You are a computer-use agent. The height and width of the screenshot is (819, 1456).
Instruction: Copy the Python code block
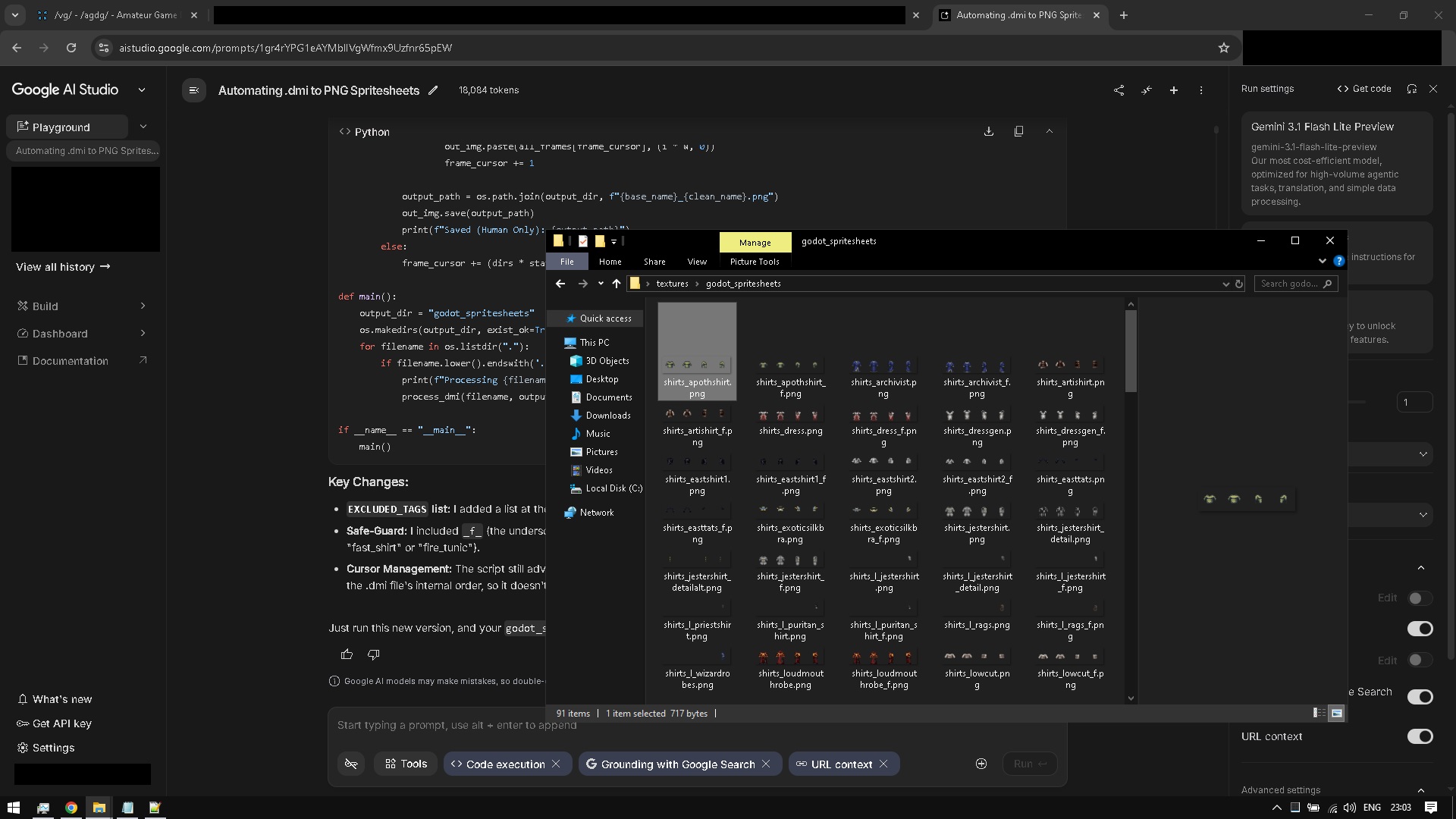tap(1018, 131)
